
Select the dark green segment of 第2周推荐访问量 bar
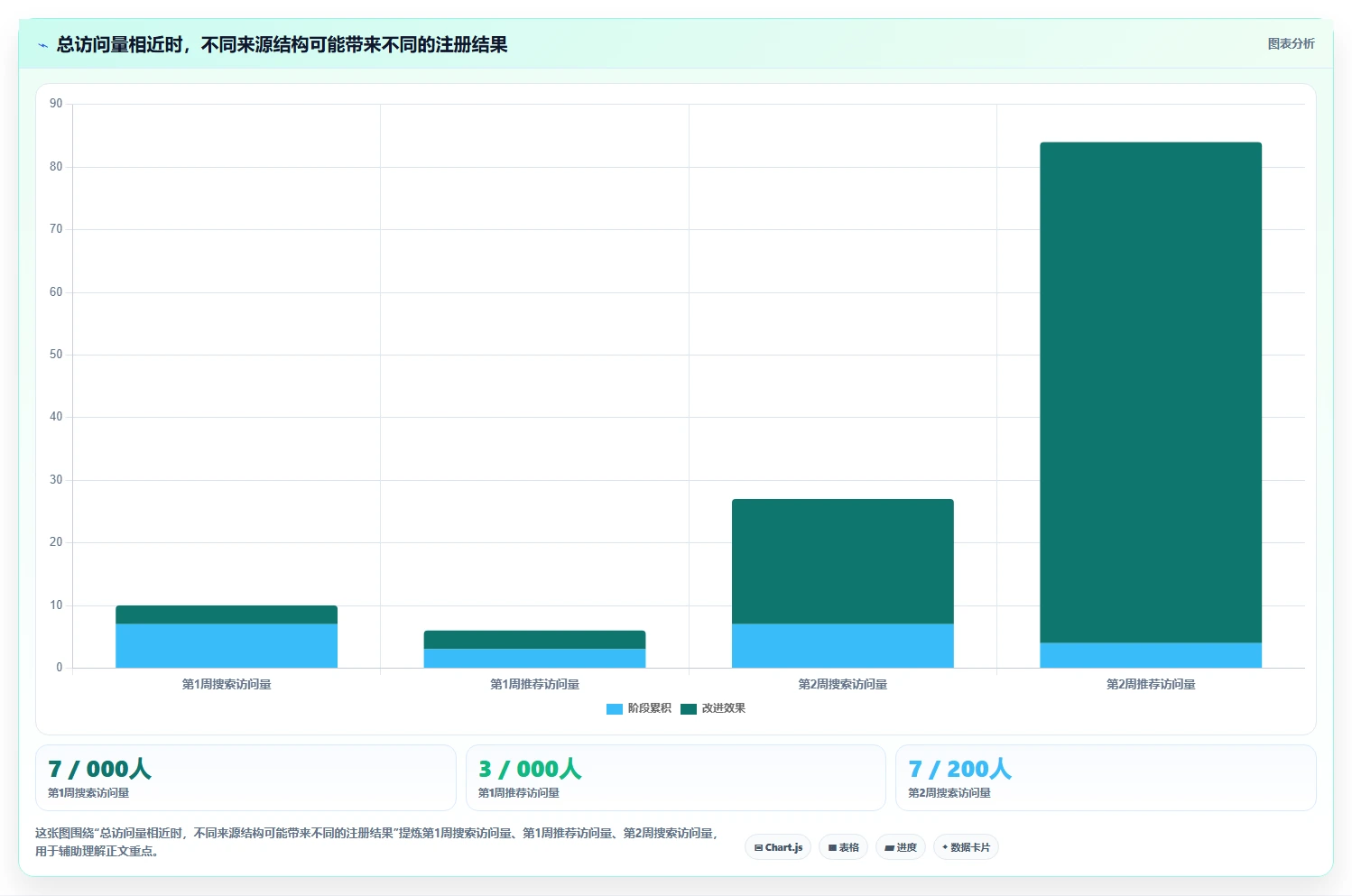1151,393
